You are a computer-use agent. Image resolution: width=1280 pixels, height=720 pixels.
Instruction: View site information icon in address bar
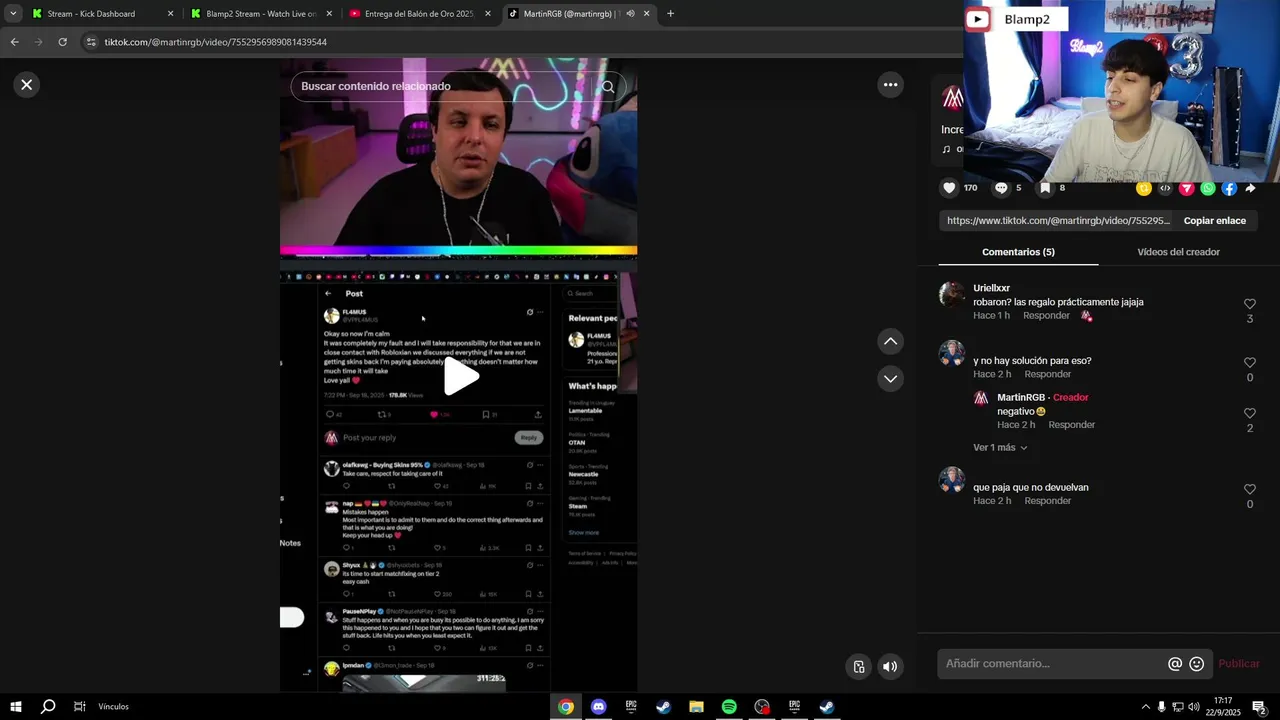[91, 42]
